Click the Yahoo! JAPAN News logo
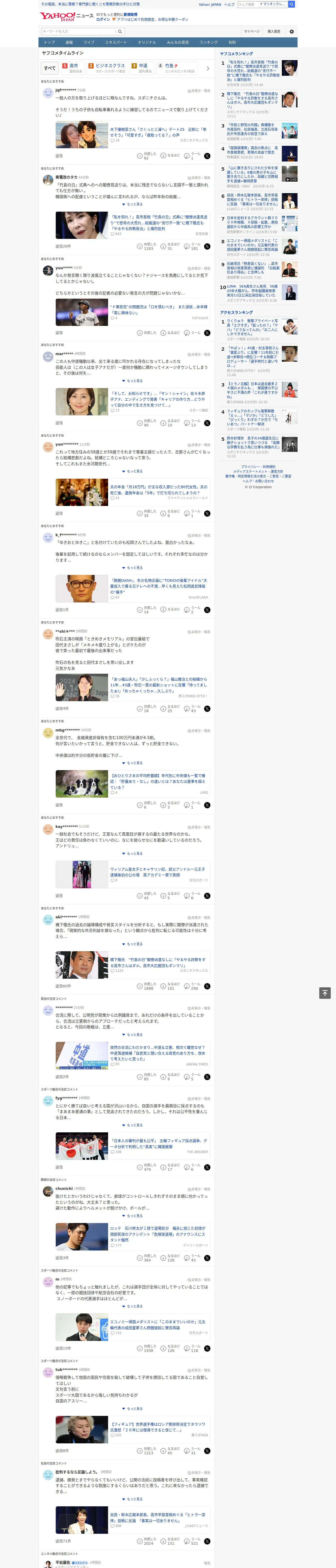The image size is (336, 1568). pos(66,16)
